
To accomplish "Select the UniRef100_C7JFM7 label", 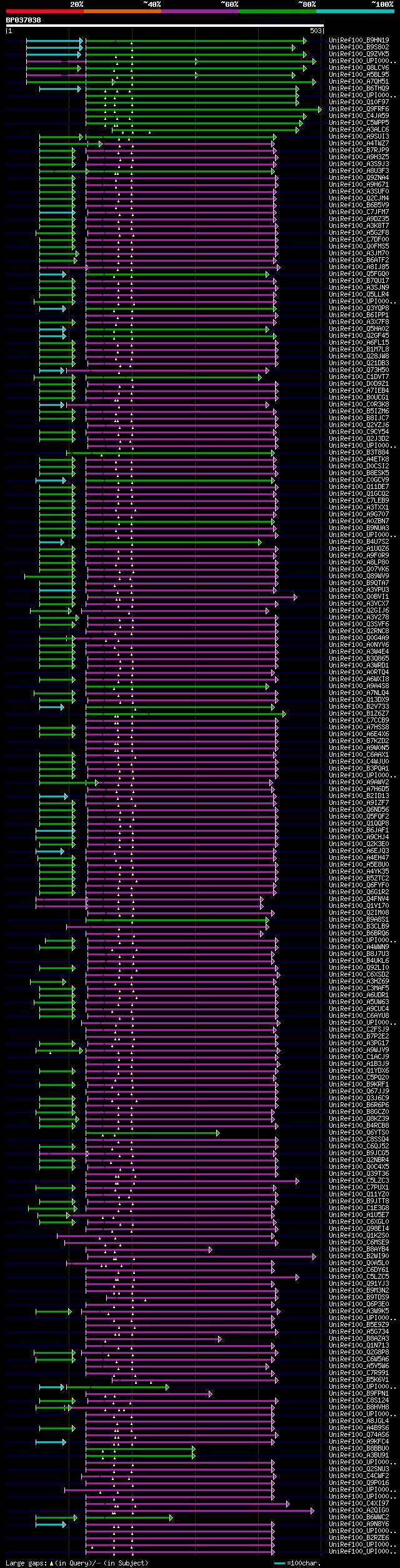I will (359, 212).
